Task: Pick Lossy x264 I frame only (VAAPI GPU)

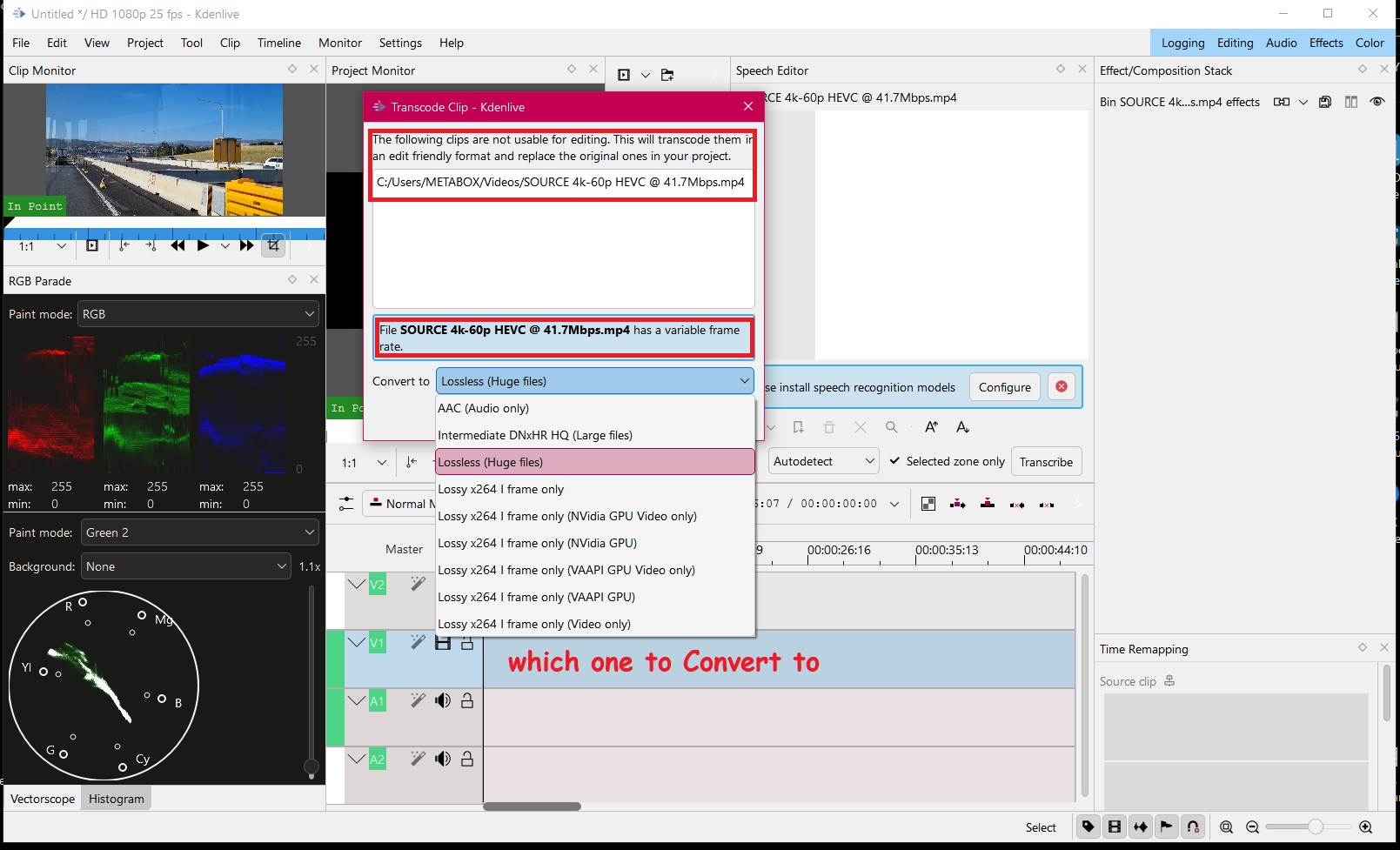Action: pyautogui.click(x=594, y=597)
